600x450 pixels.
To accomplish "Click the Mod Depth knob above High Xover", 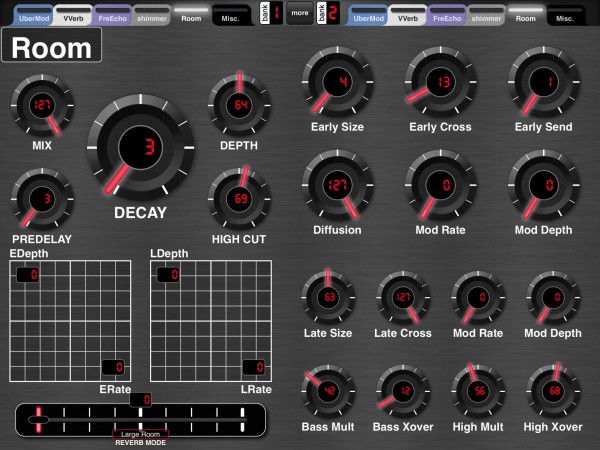I will point(553,297).
